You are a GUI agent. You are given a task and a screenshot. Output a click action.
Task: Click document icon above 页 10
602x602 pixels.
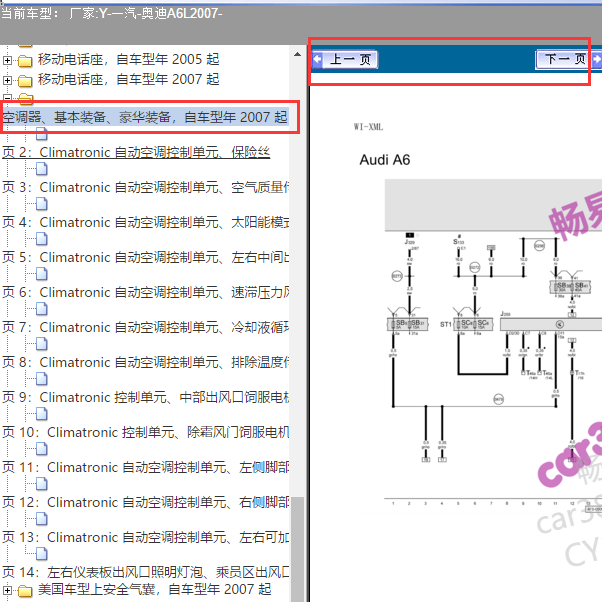click(x=42, y=414)
